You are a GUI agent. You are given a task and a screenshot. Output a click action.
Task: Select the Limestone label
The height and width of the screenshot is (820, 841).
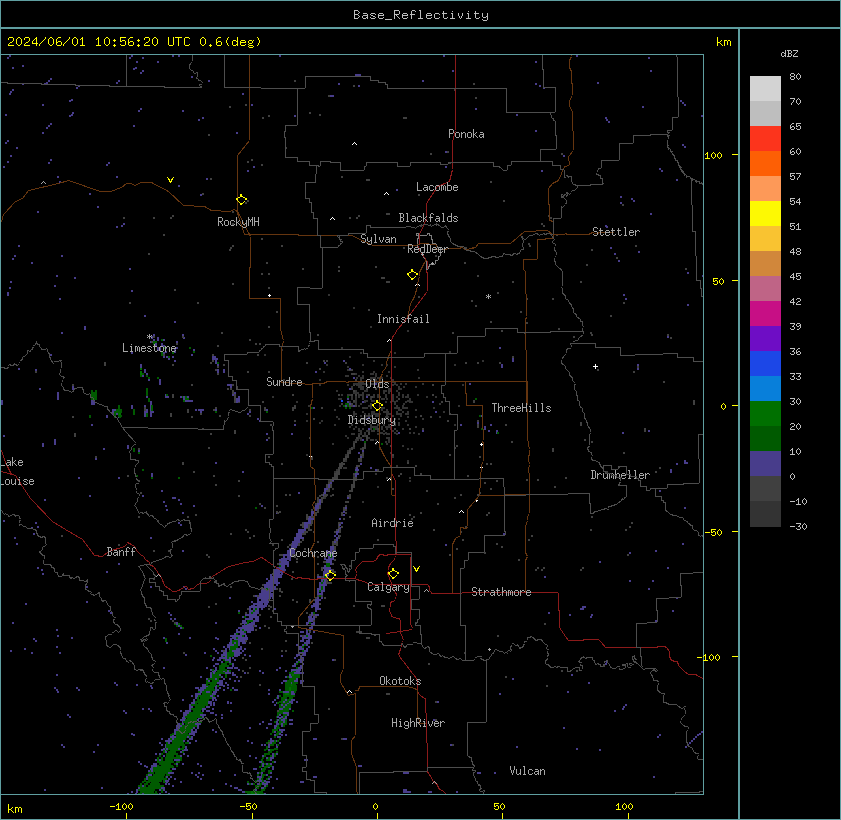(149, 348)
